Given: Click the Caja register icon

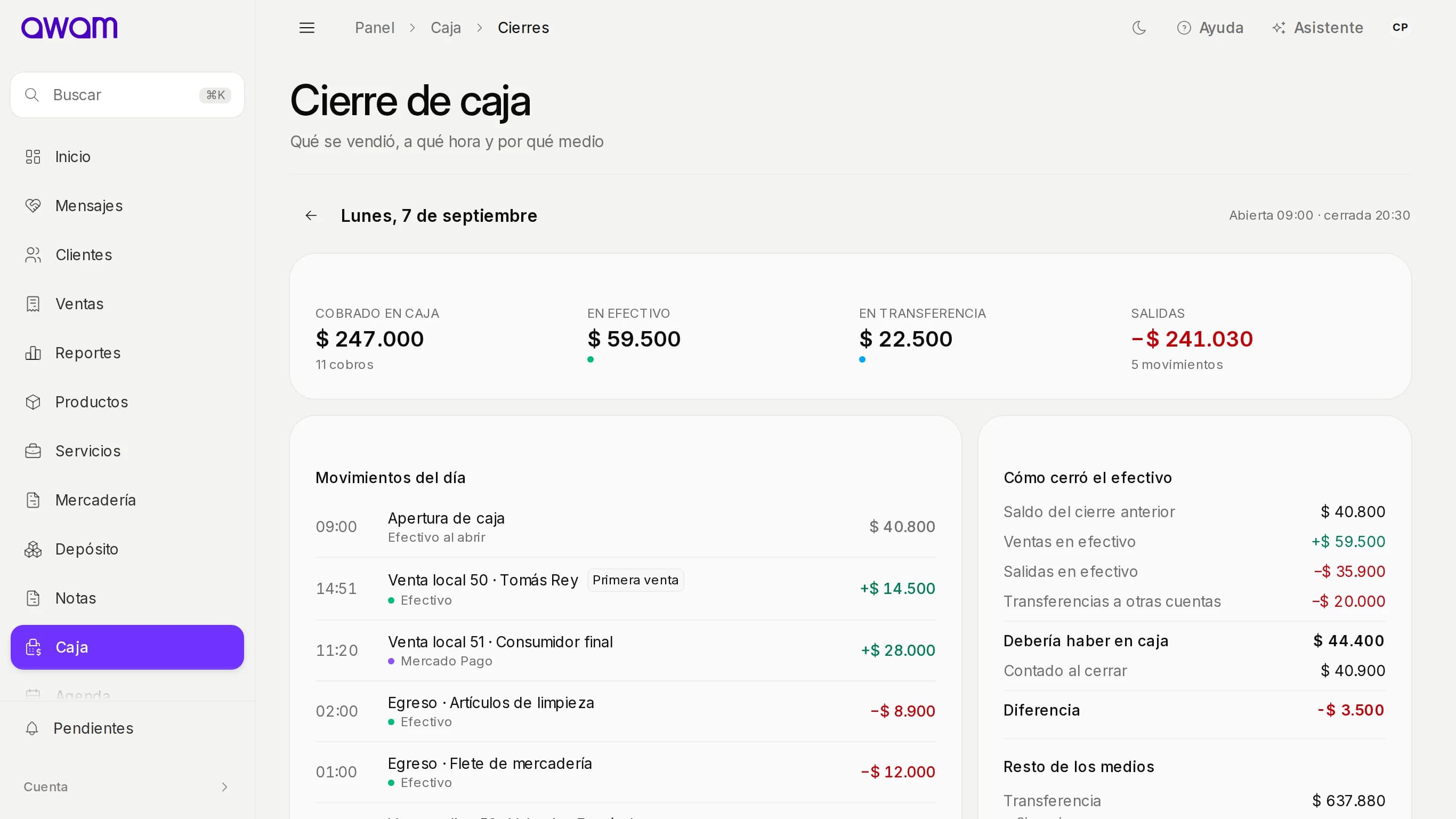Looking at the screenshot, I should click(x=34, y=647).
